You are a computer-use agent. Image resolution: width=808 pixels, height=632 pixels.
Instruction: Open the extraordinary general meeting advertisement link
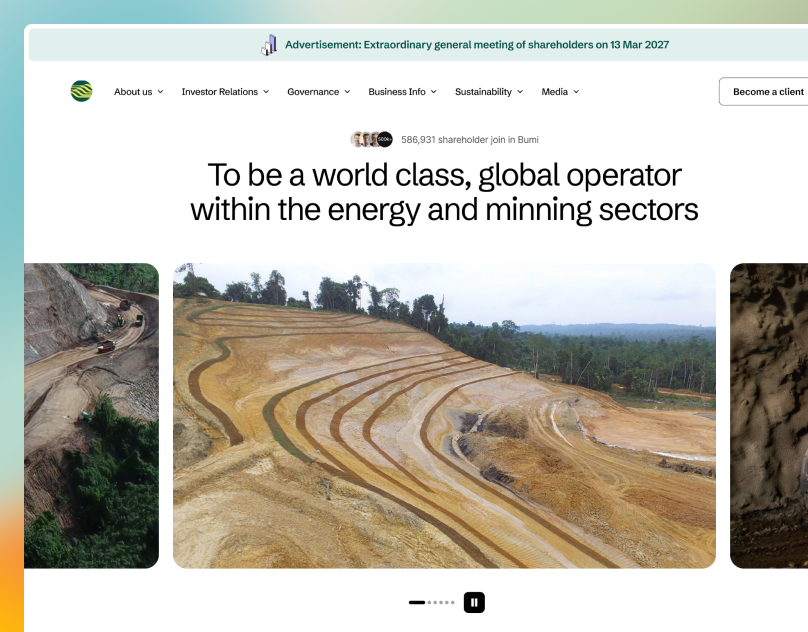pos(477,45)
